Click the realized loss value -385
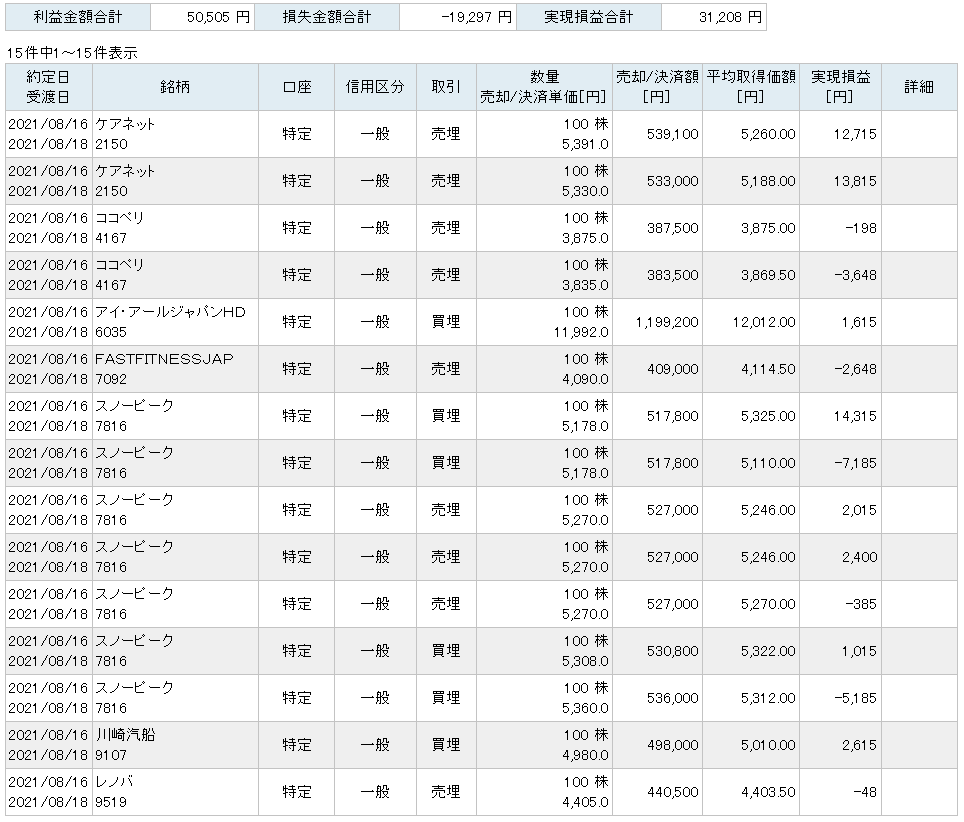Viewport: 964px width, 822px height. coord(861,604)
